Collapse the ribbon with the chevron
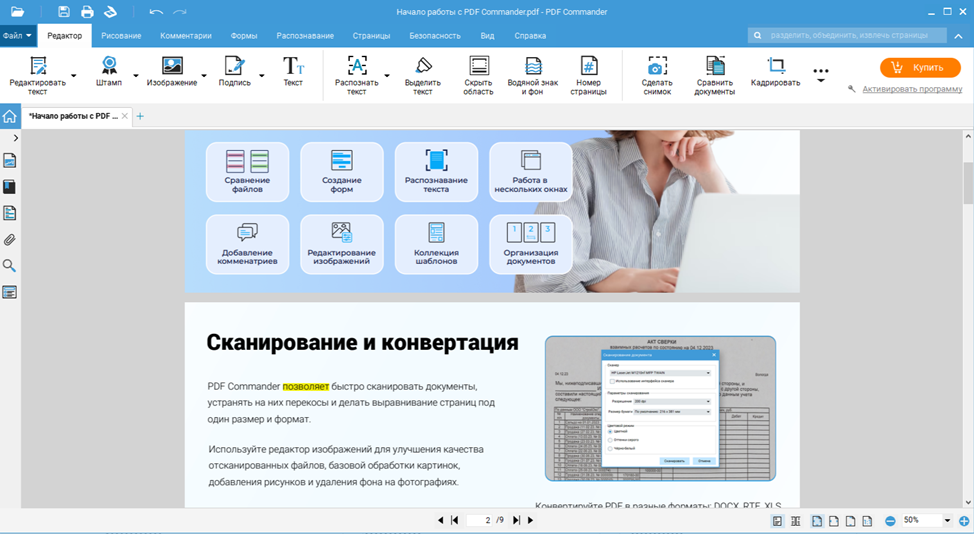 pos(958,36)
